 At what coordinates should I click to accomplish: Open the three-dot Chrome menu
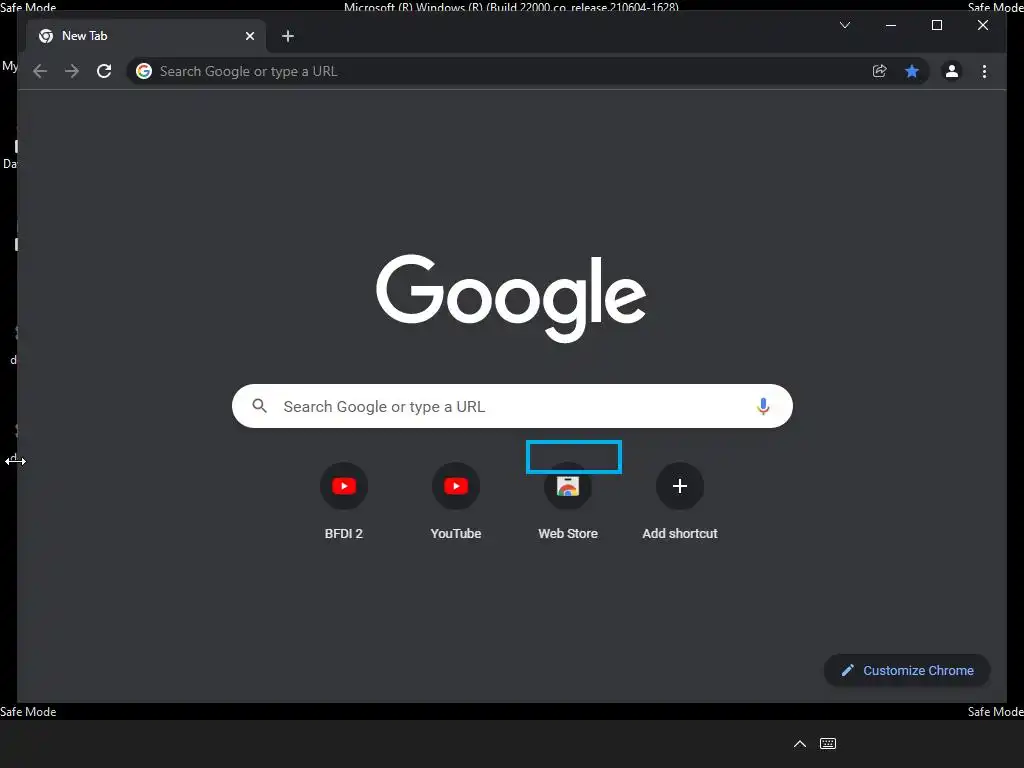985,71
